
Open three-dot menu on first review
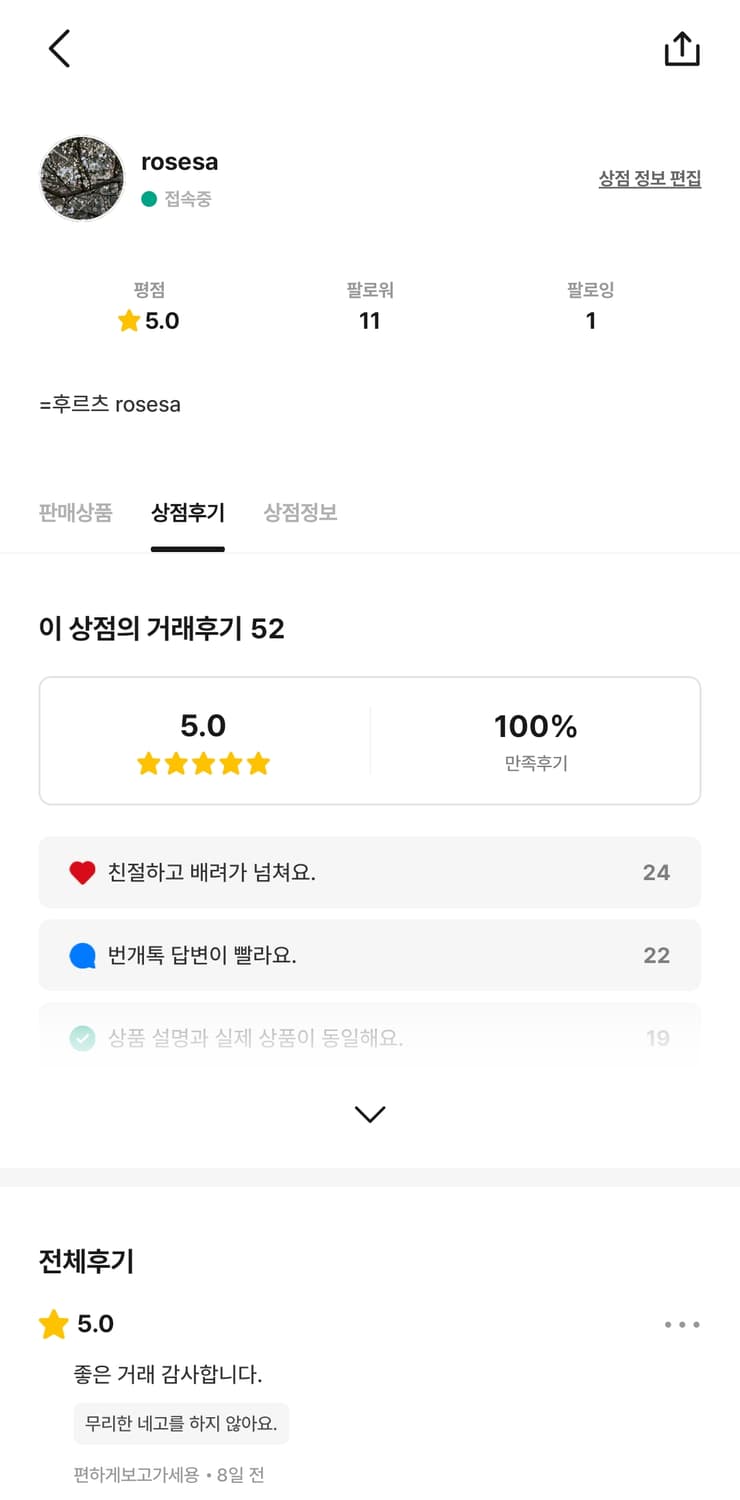[682, 1325]
